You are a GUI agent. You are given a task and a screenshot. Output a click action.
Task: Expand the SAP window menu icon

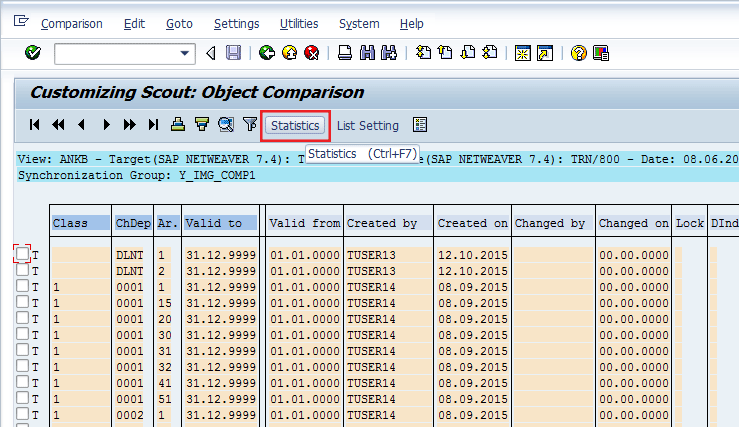click(22, 22)
